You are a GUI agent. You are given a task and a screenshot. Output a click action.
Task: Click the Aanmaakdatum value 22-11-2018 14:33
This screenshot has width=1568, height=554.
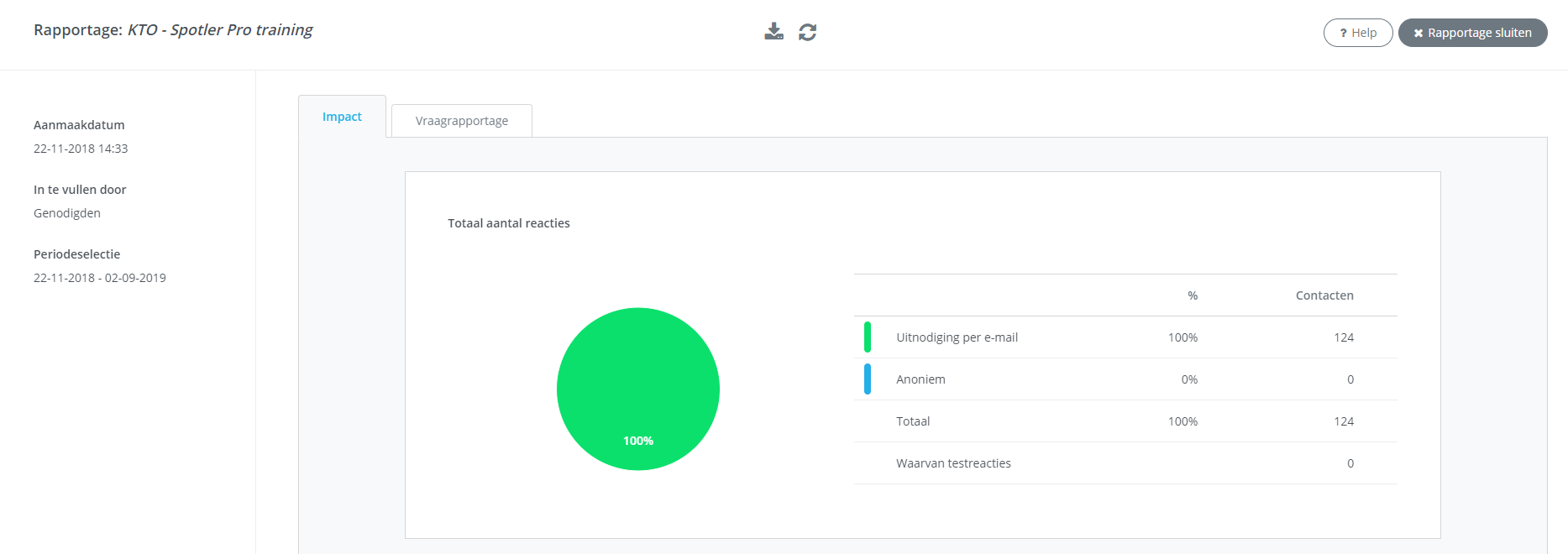(81, 149)
